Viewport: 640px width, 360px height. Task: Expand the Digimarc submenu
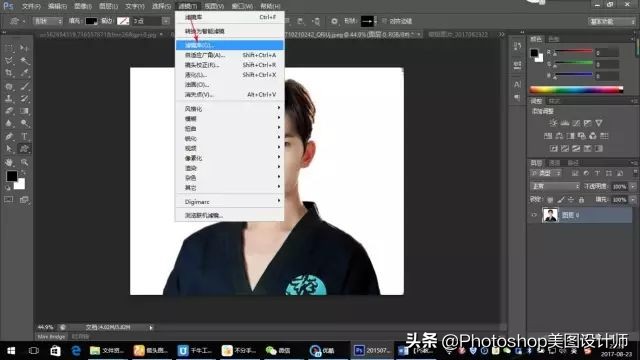point(230,202)
